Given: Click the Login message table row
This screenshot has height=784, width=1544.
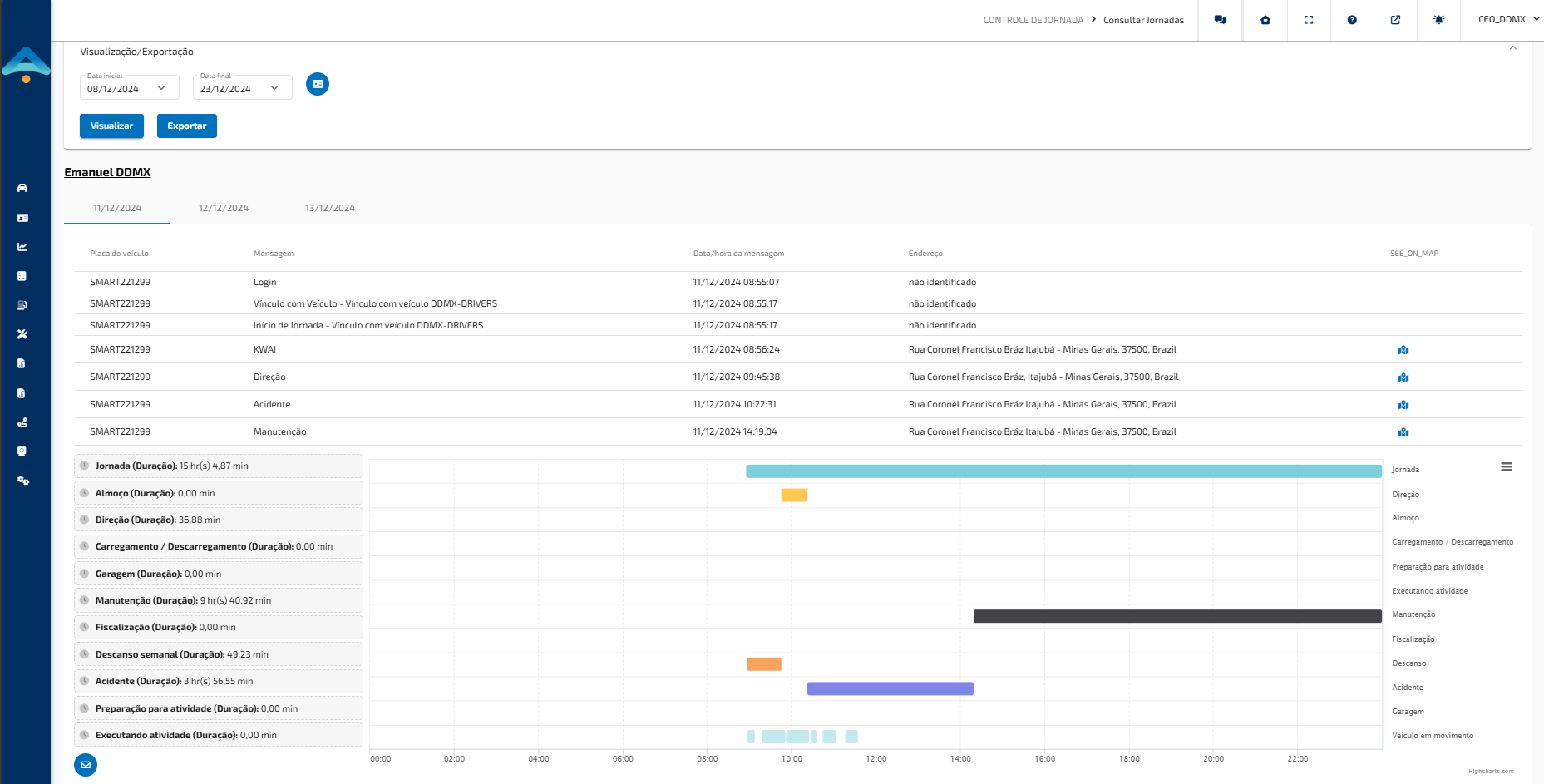Looking at the screenshot, I should pyautogui.click(x=797, y=283).
